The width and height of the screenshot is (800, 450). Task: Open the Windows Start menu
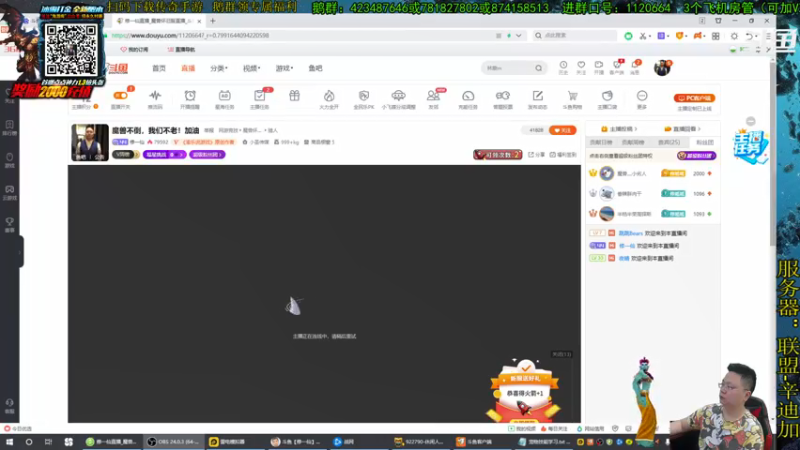tap(9, 442)
